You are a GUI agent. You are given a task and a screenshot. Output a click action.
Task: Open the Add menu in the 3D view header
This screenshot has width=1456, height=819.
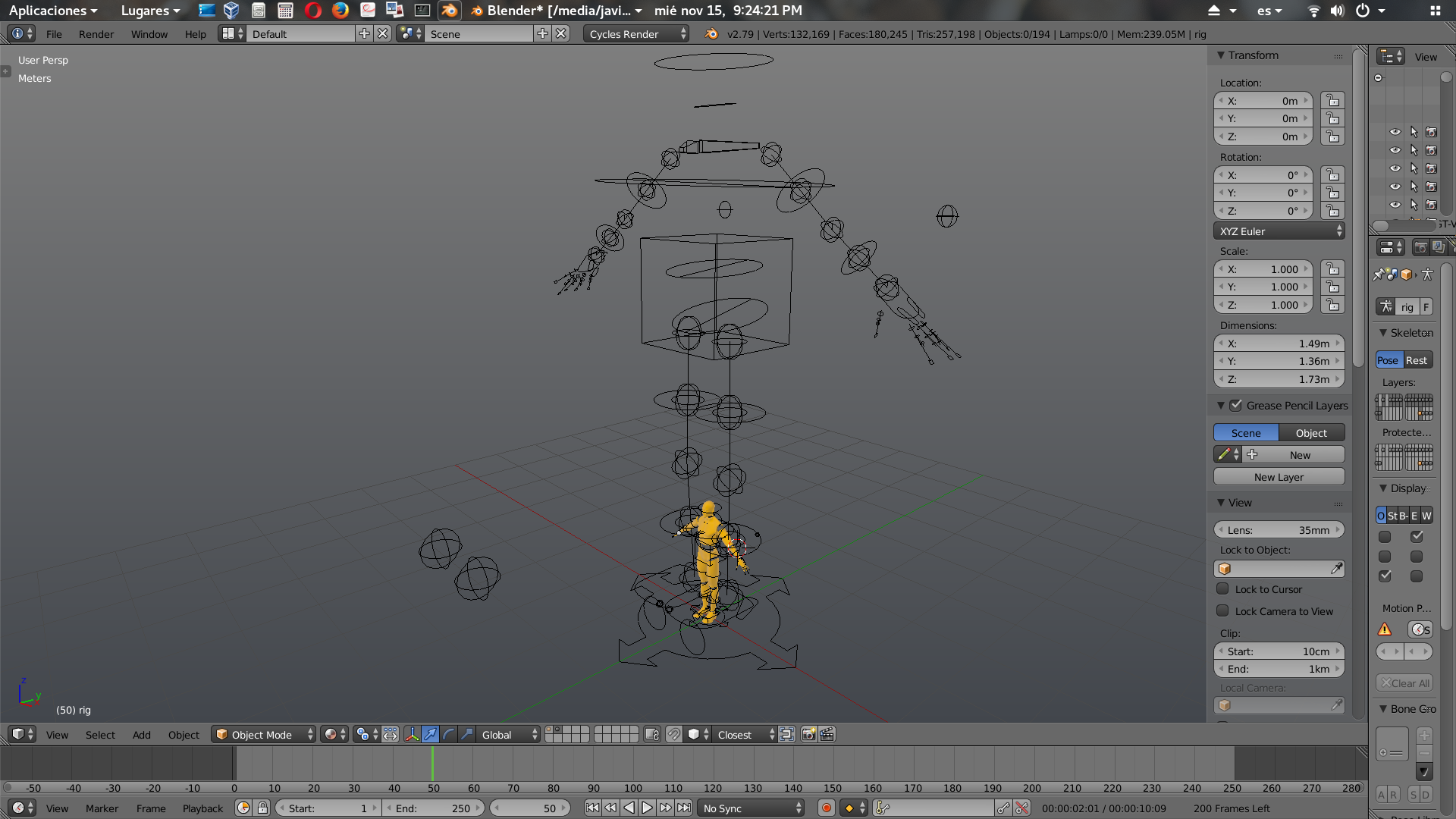141,735
